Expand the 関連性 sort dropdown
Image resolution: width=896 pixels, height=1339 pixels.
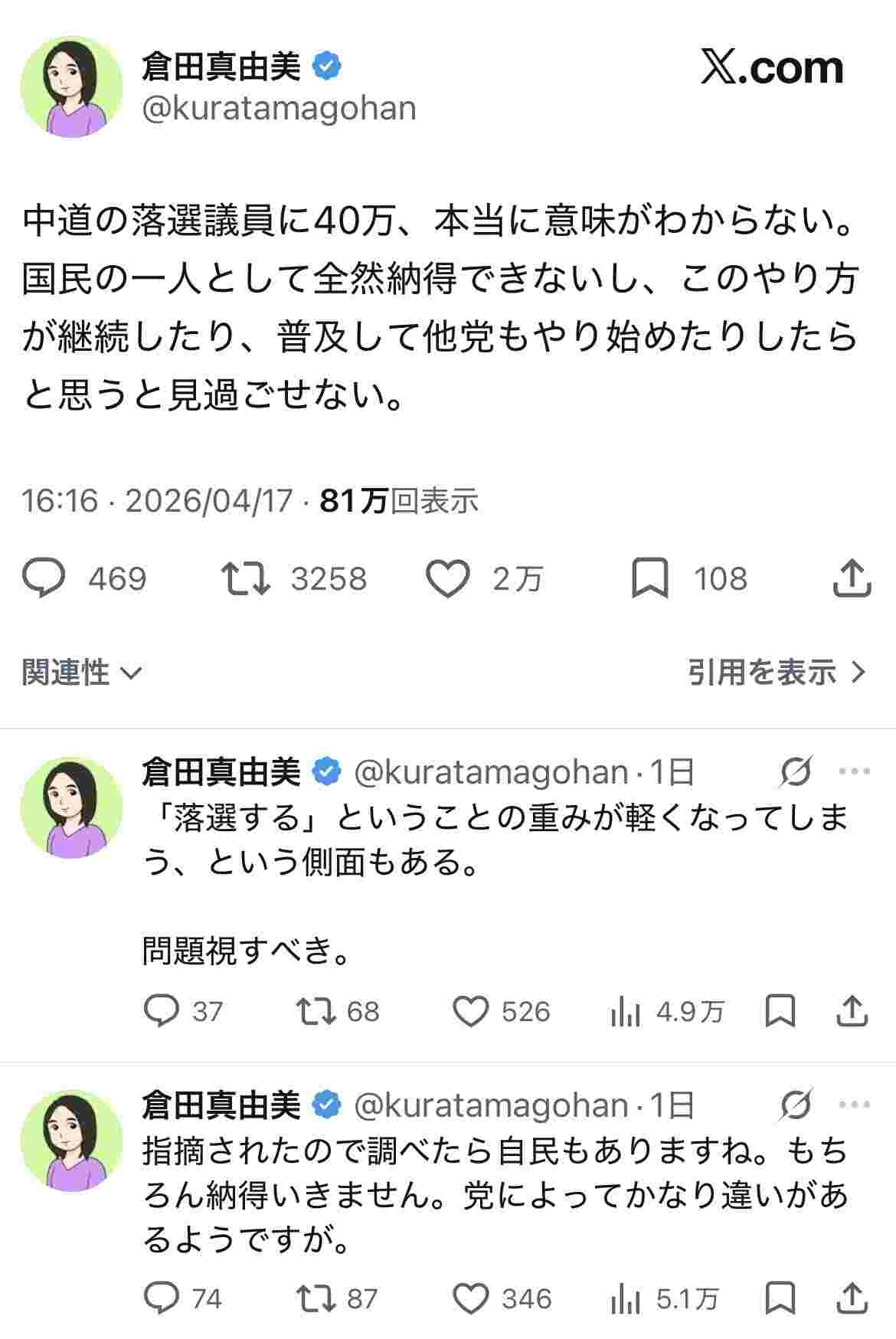coord(81,673)
